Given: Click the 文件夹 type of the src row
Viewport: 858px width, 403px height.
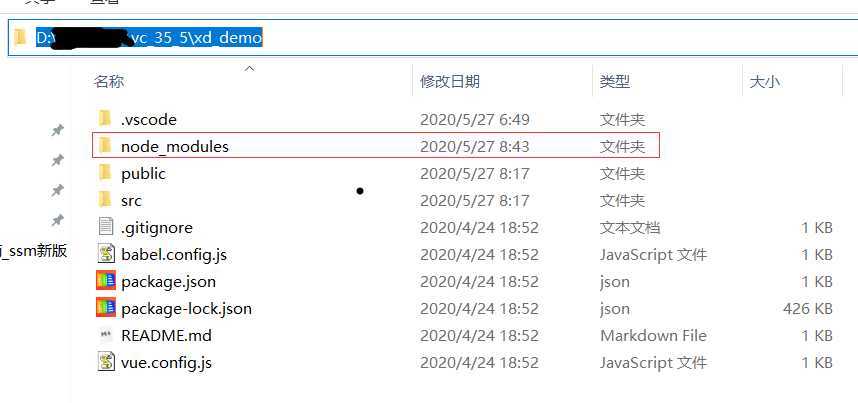Looking at the screenshot, I should pos(623,200).
